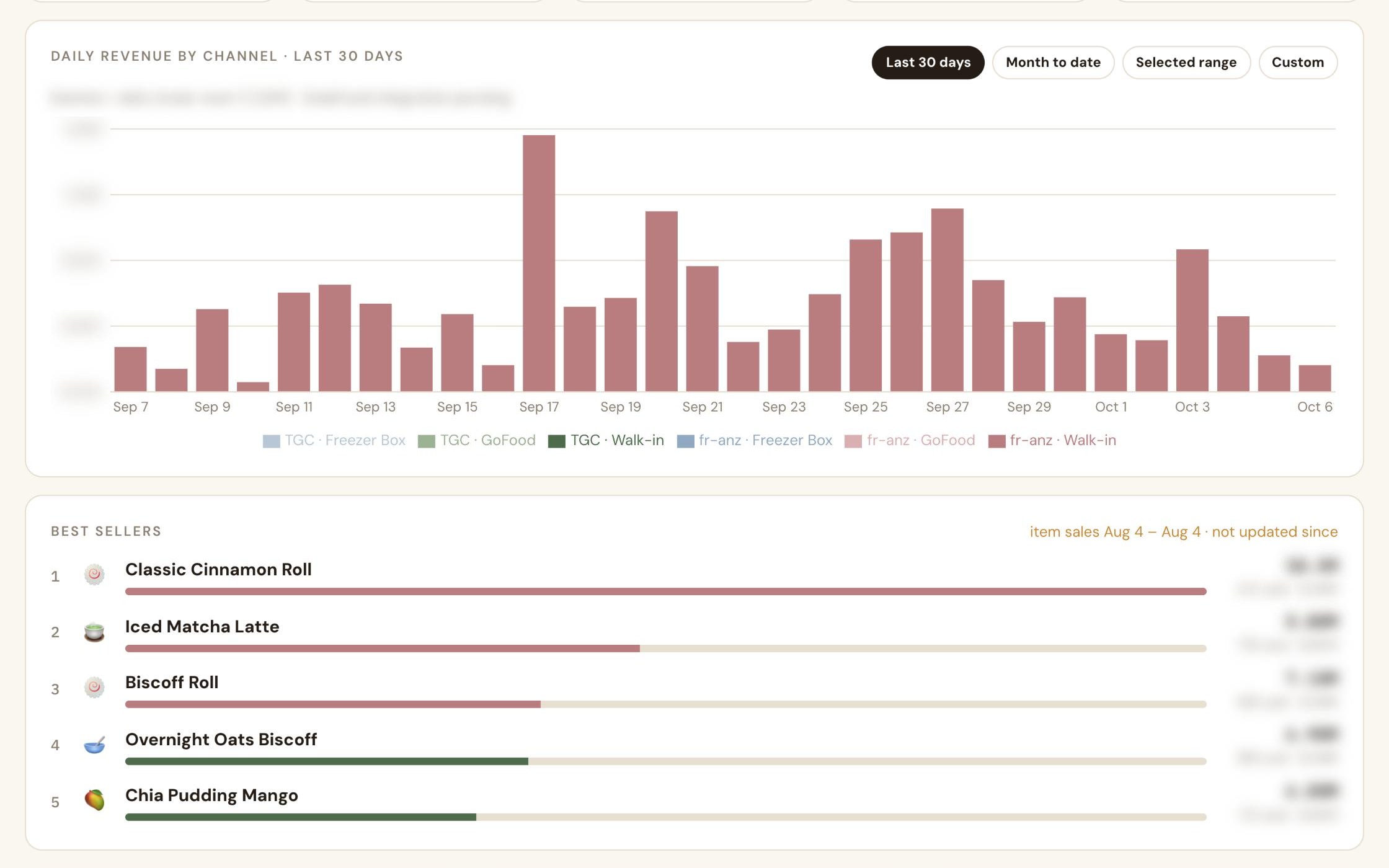Toggle TGC · GoFood legend series
The width and height of the screenshot is (1389, 868).
[476, 441]
